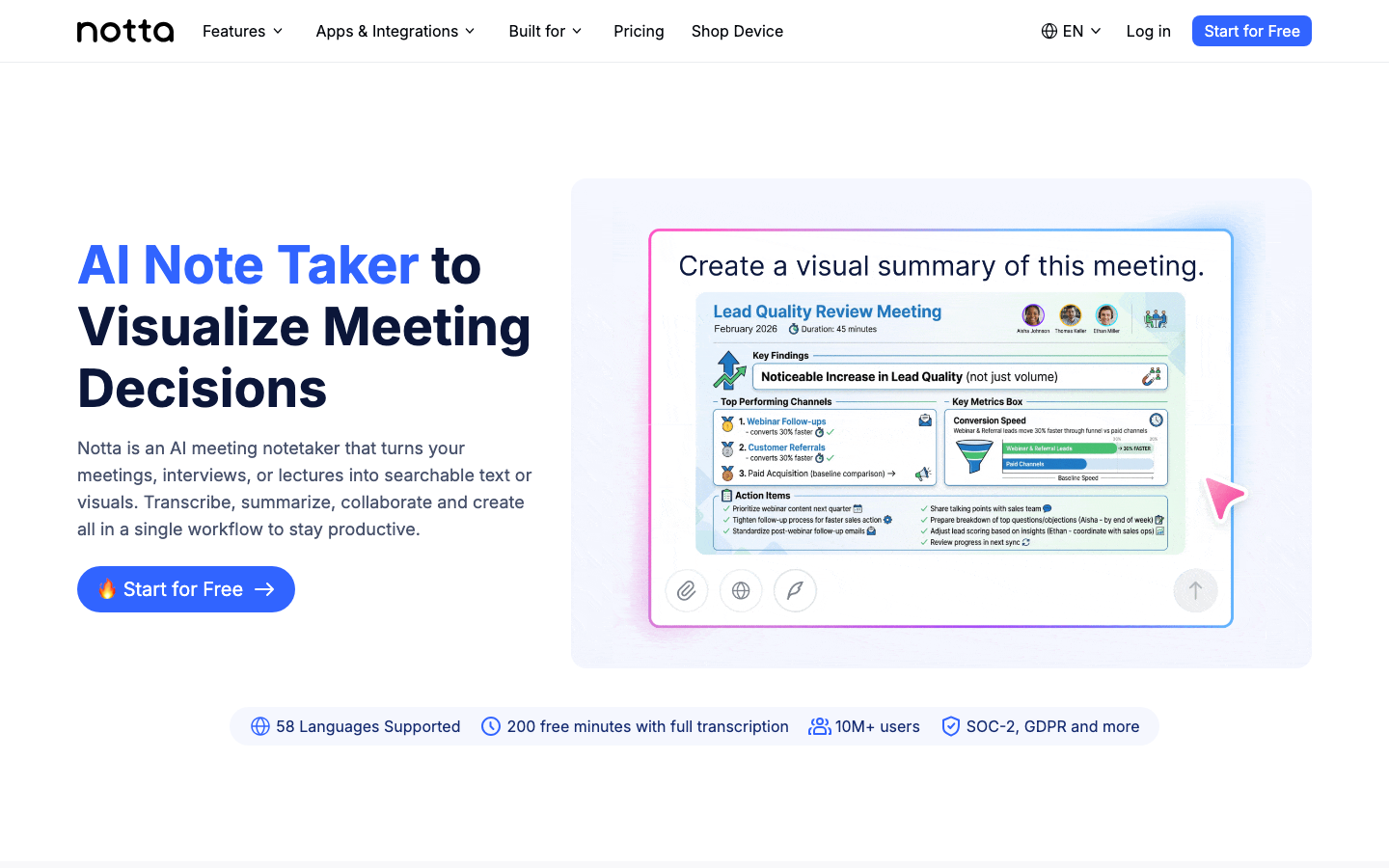
Task: Click the feather pen icon
Action: (x=795, y=591)
